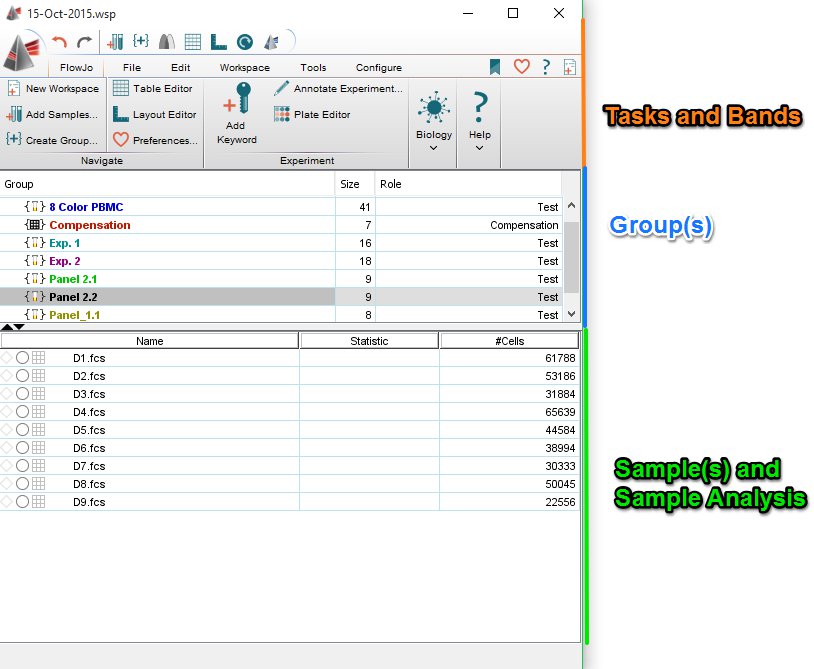814x669 pixels.
Task: Create a New Workspace
Action: (53, 88)
